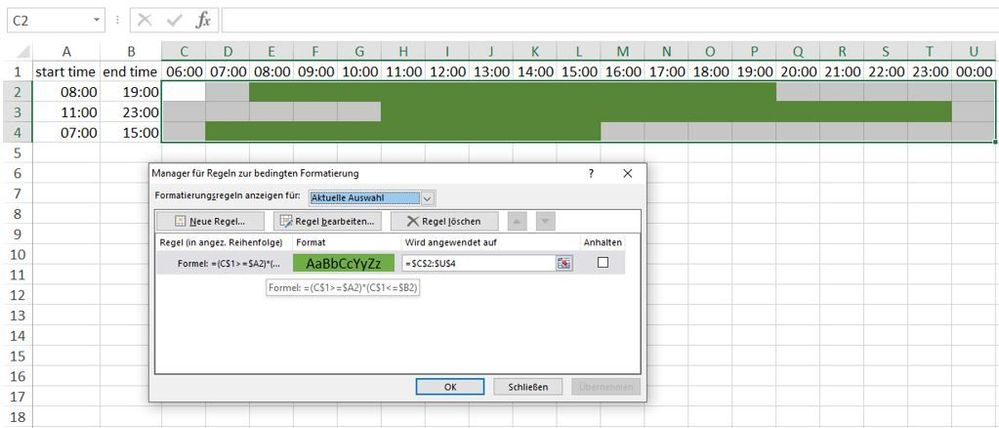Click the start time header cell
The width and height of the screenshot is (999, 428).
(66, 72)
